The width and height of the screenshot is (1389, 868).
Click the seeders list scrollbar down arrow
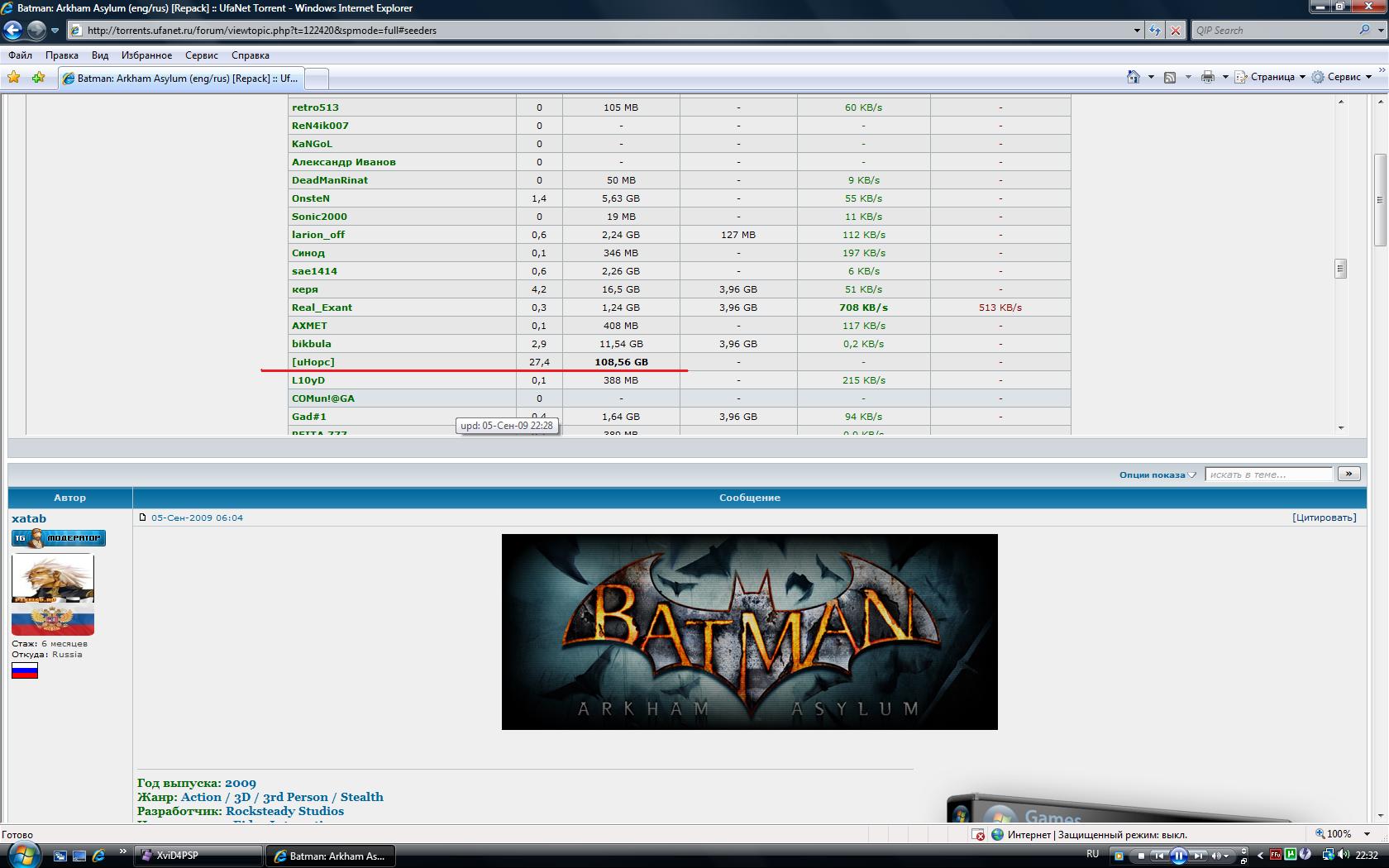click(x=1340, y=428)
